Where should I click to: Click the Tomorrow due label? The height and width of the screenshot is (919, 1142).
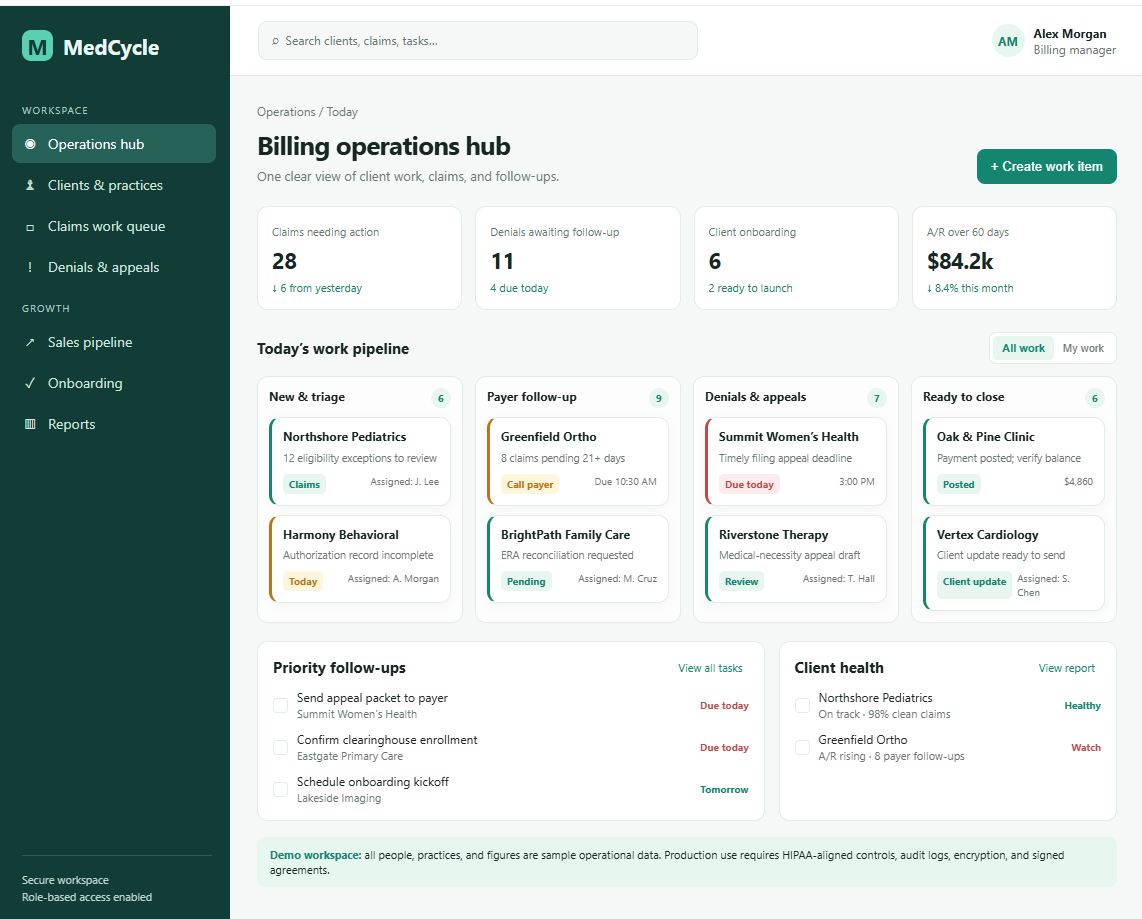[x=724, y=789]
